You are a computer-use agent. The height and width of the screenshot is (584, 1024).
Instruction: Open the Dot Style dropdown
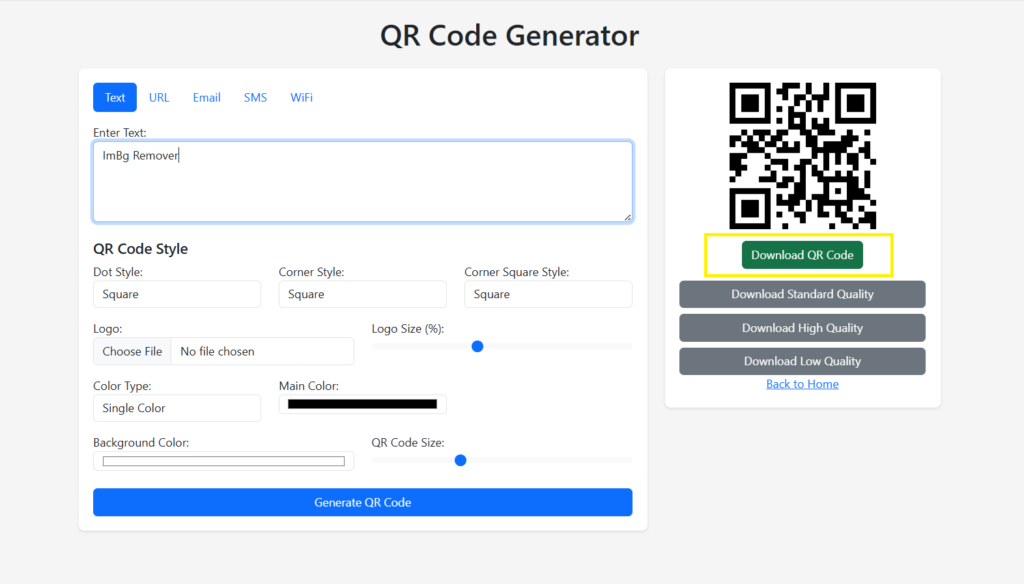click(x=177, y=294)
